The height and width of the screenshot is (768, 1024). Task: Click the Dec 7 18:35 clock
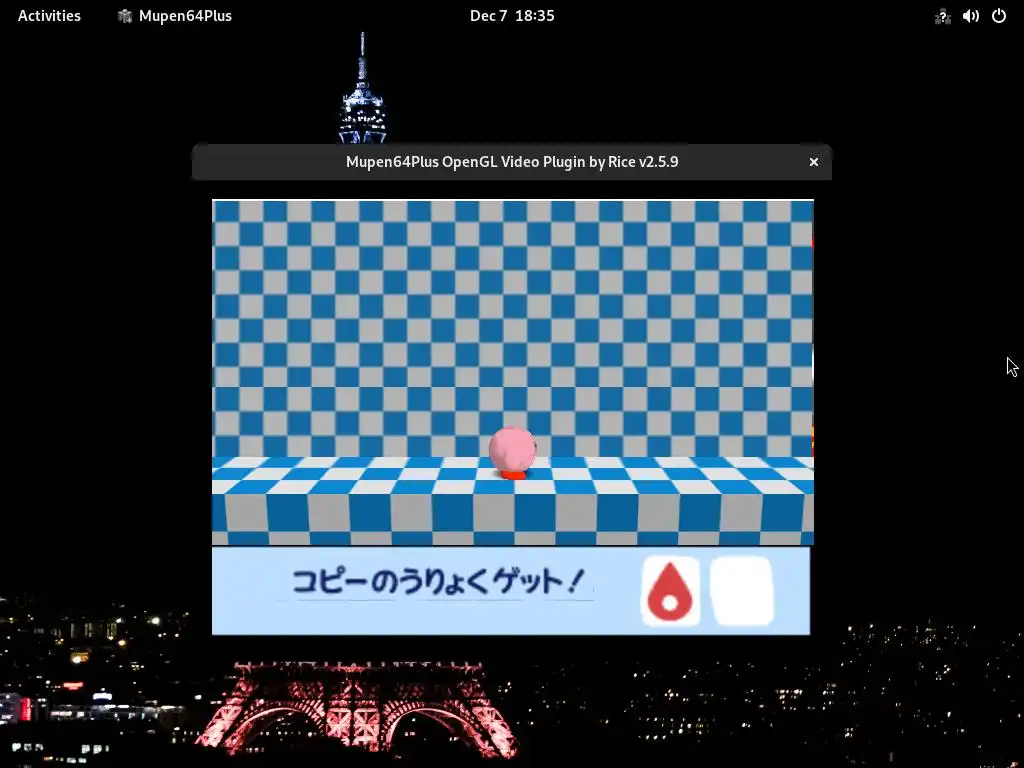512,16
